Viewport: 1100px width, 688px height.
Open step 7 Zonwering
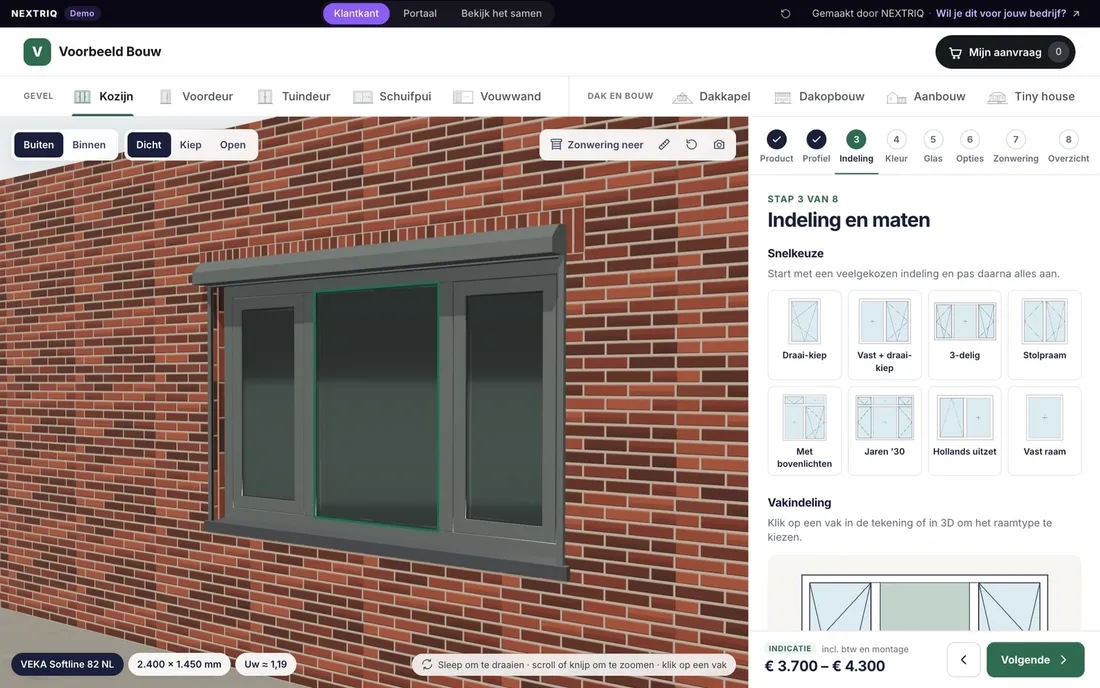(x=1015, y=147)
